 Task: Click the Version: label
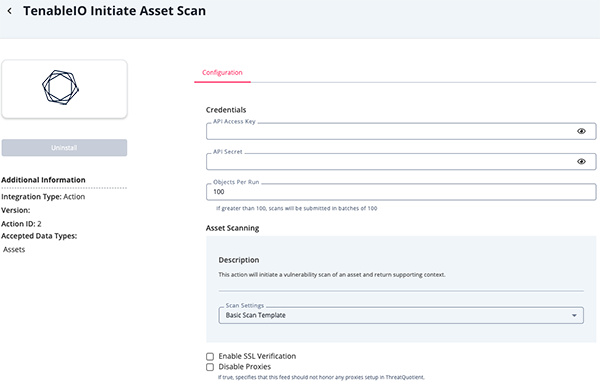pyautogui.click(x=16, y=210)
